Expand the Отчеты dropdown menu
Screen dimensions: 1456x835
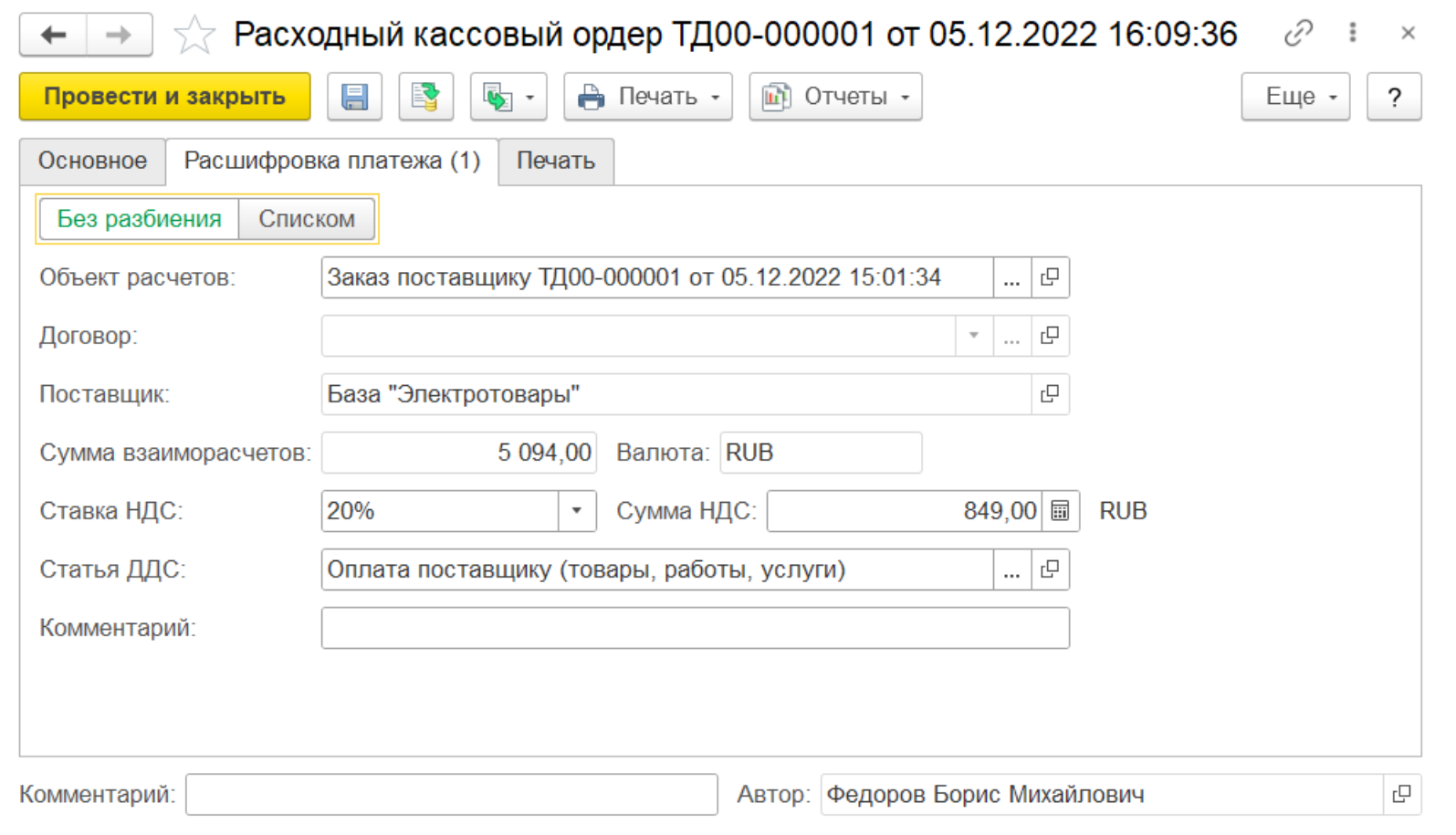click(x=835, y=97)
